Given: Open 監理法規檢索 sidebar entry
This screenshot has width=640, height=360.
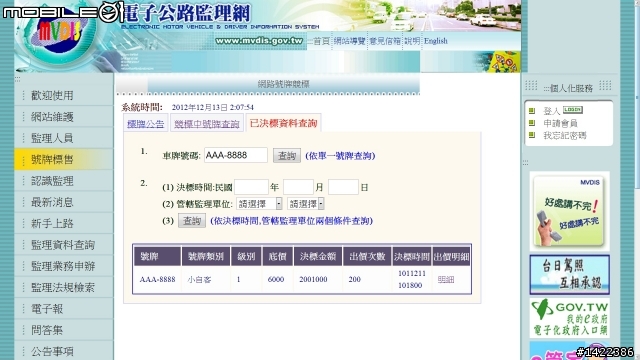Looking at the screenshot, I should click(63, 287).
